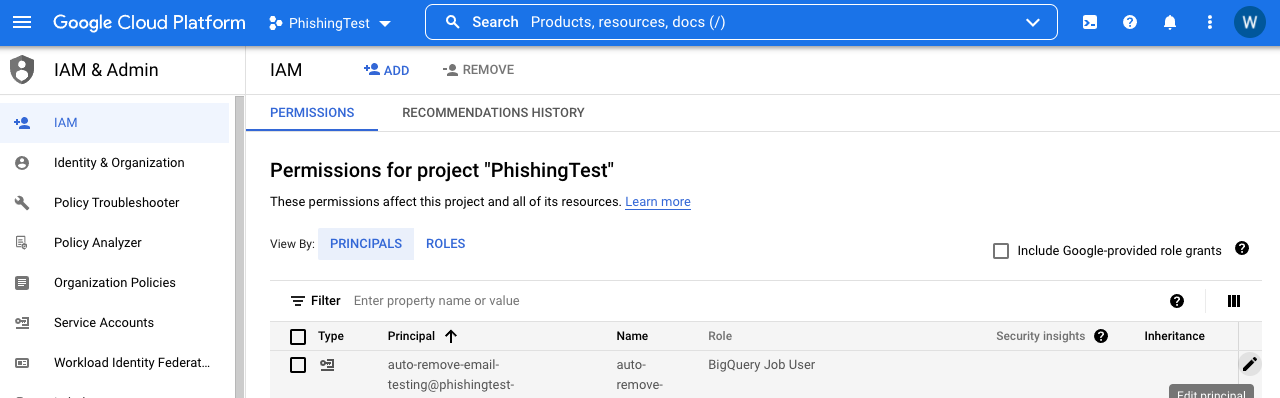
Task: Click the Identity & Organization person icon
Action: pos(22,163)
